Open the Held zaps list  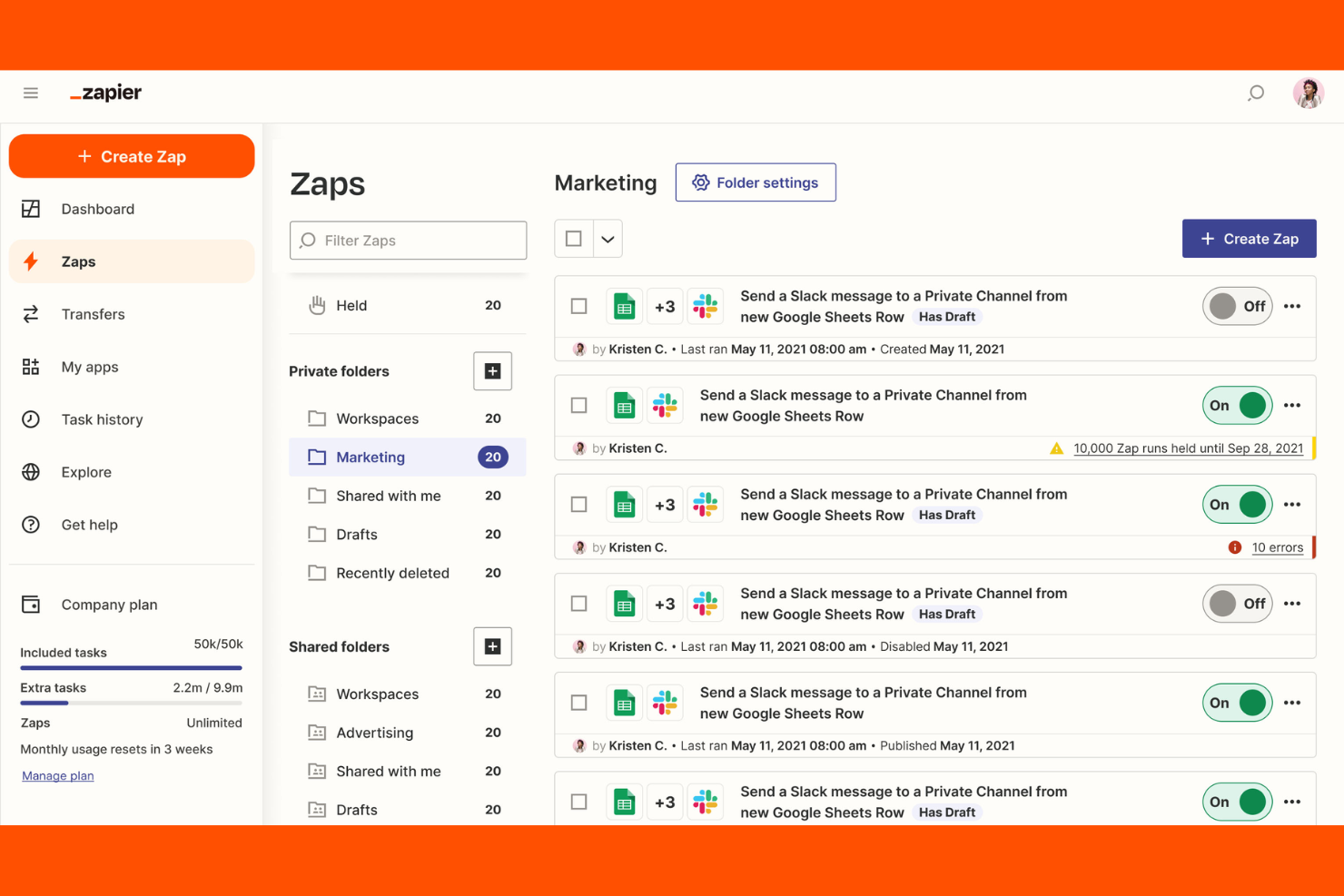[x=407, y=305]
